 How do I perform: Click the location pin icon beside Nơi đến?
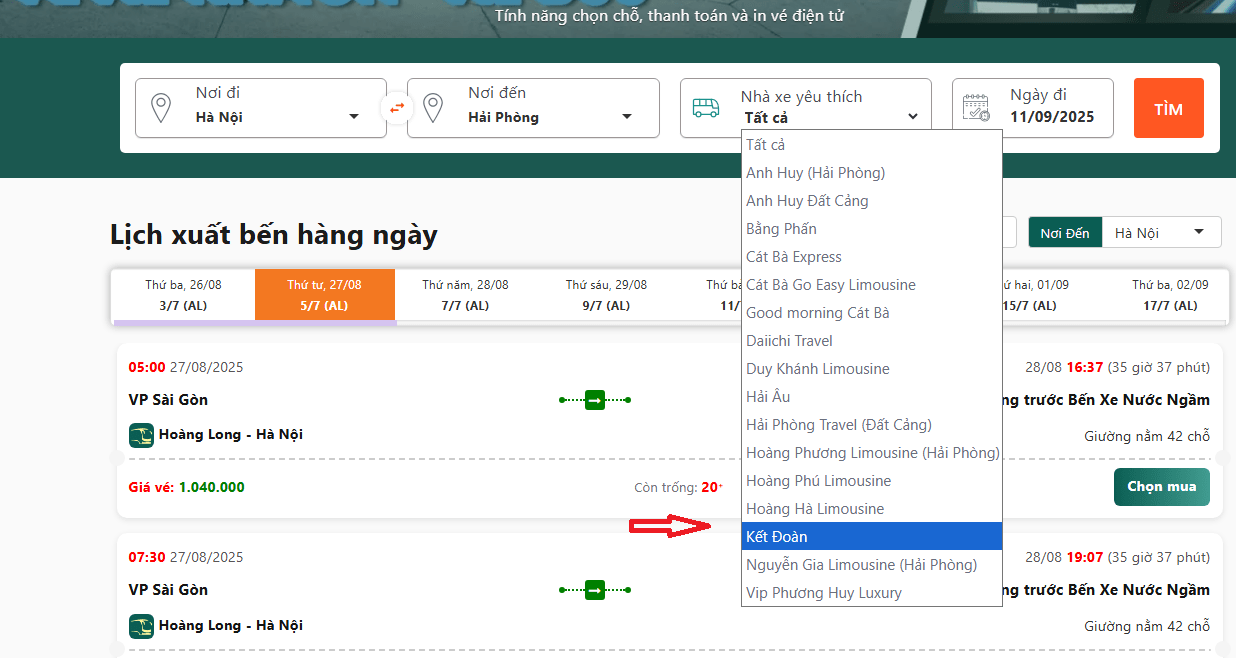click(433, 108)
